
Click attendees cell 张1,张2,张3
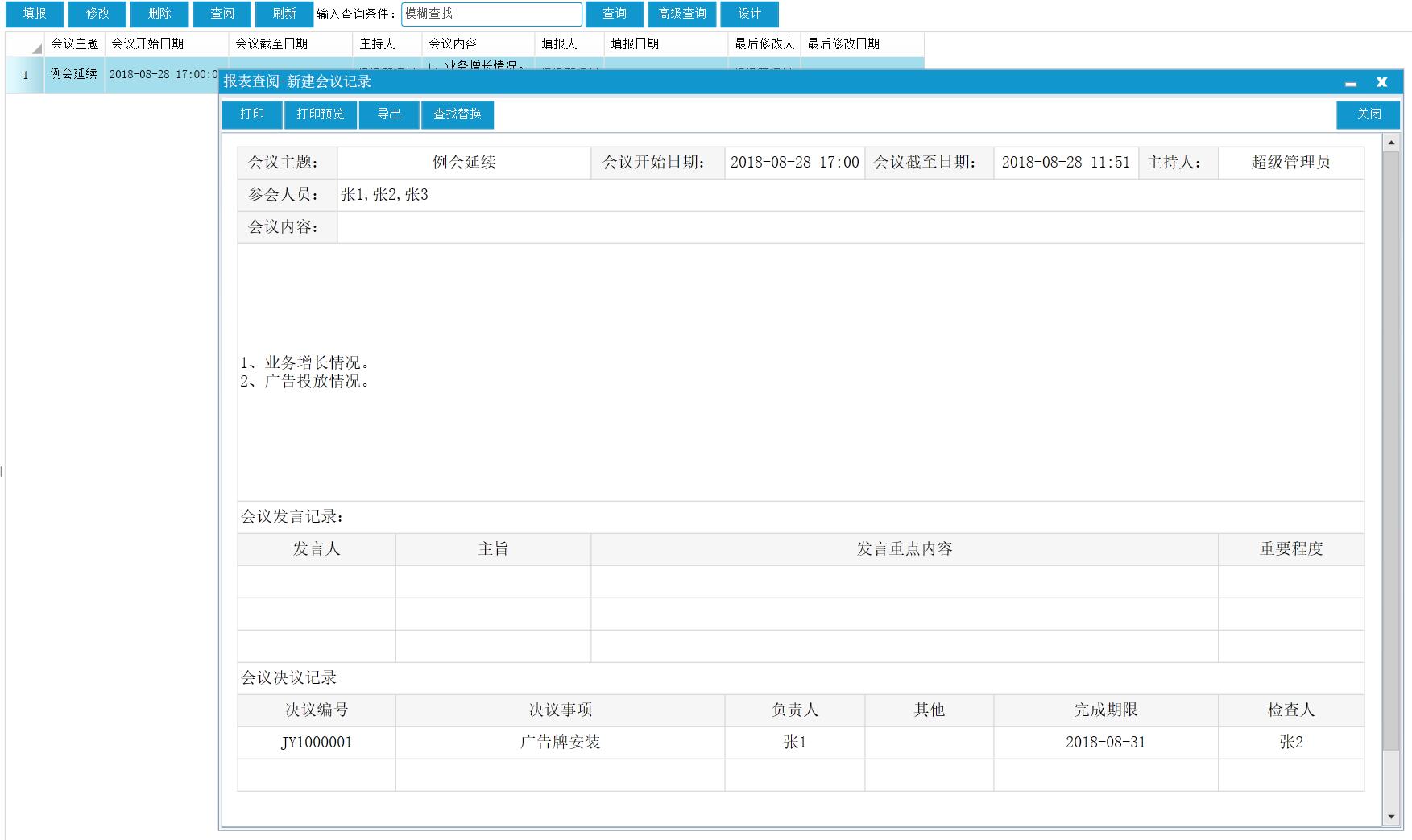tap(850, 195)
